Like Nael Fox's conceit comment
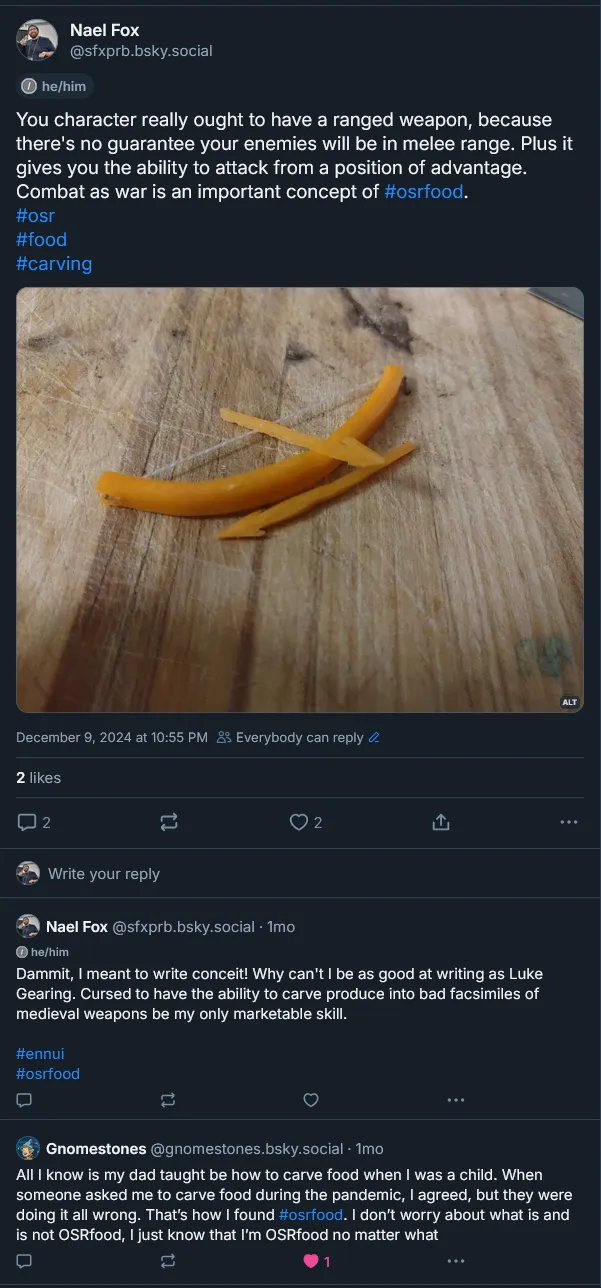The image size is (601, 1288). click(x=311, y=1100)
